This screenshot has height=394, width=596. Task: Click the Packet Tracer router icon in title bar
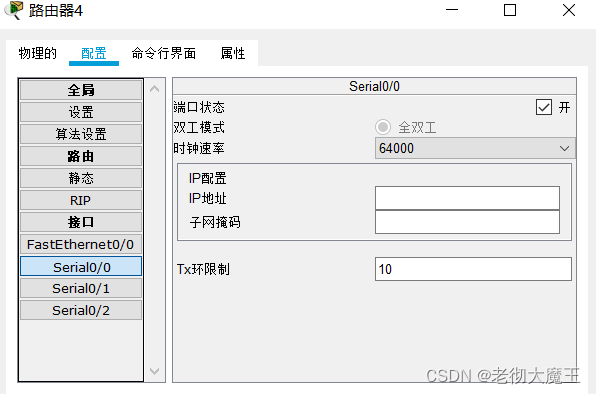tap(14, 10)
